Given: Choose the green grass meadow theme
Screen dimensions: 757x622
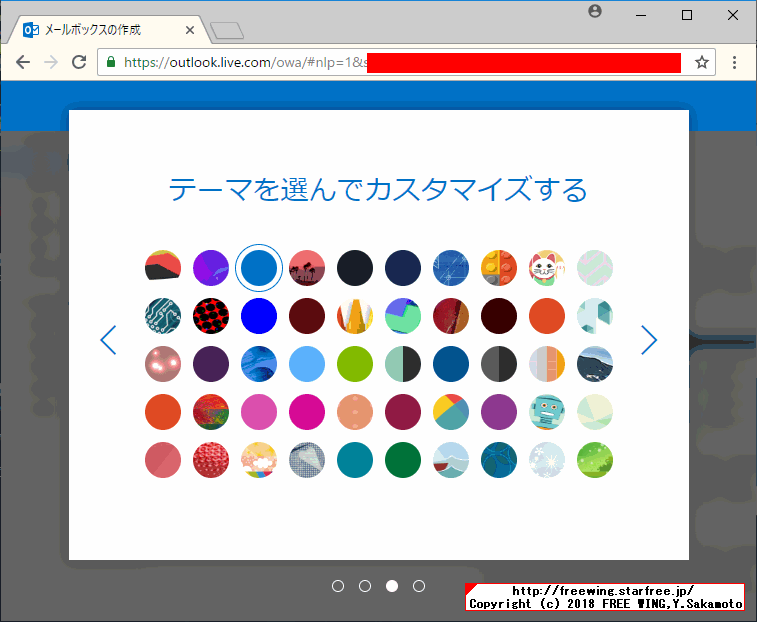Looking at the screenshot, I should [595, 460].
